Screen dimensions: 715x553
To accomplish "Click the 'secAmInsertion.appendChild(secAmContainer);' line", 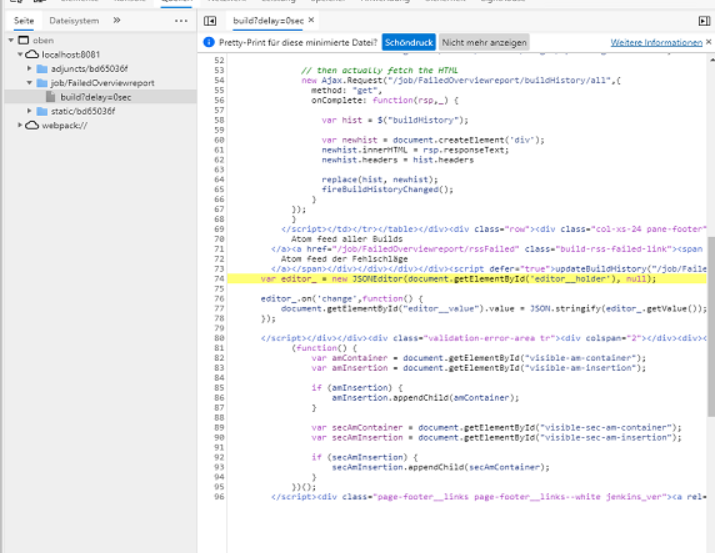I will (x=440, y=467).
